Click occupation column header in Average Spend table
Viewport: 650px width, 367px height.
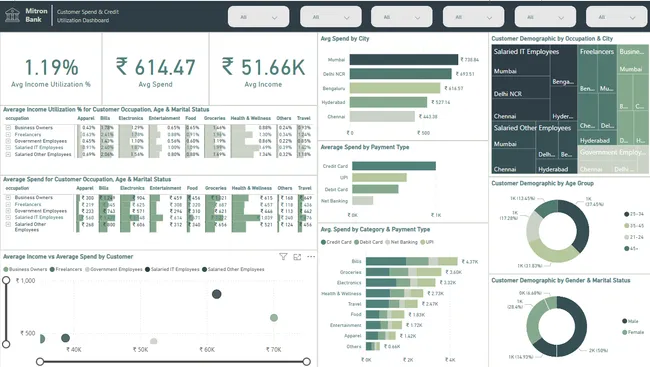[17, 188]
